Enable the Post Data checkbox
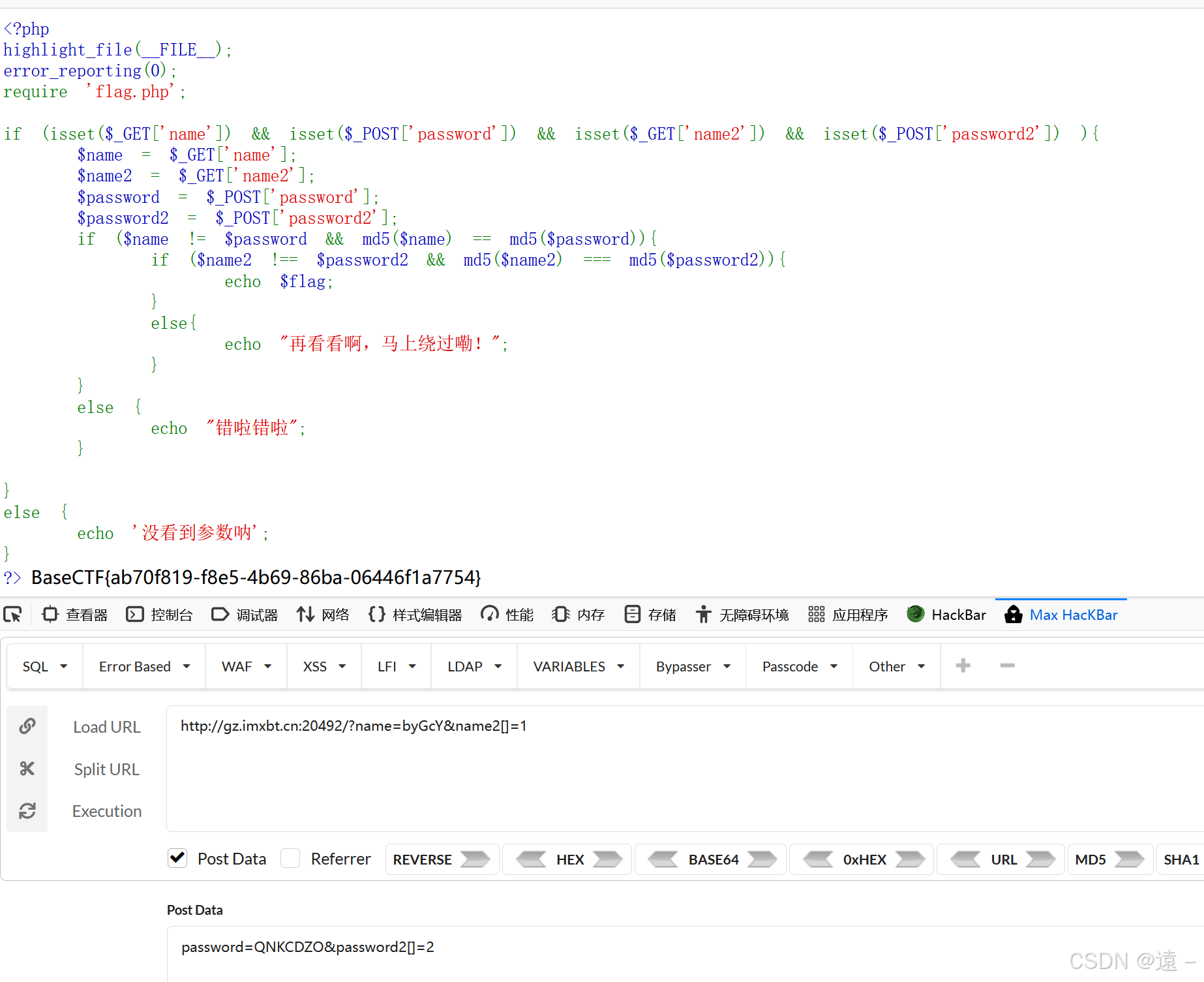Image resolution: width=1204 pixels, height=982 pixels. tap(177, 858)
